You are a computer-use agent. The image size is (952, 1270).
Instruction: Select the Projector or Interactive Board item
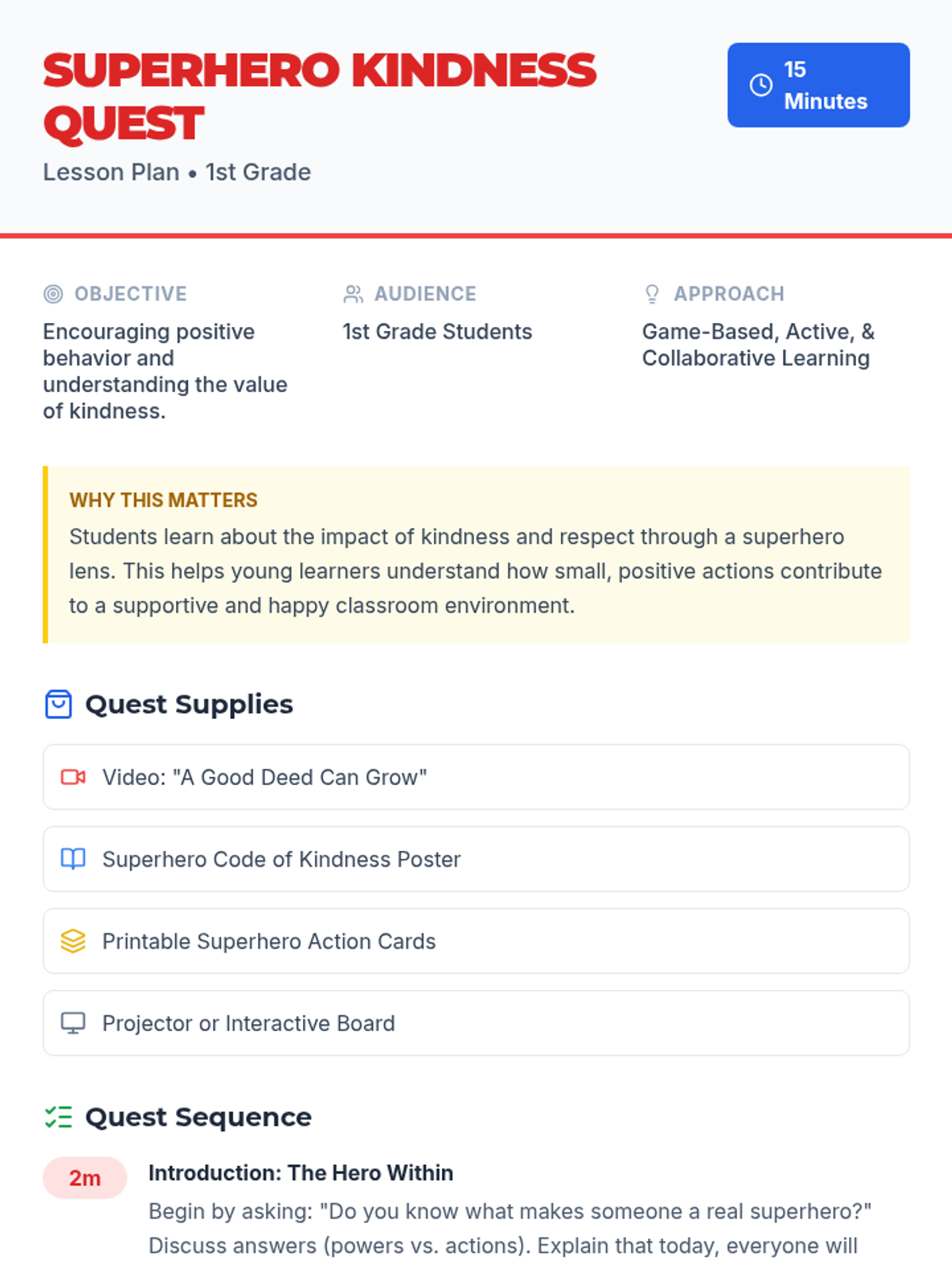476,1023
